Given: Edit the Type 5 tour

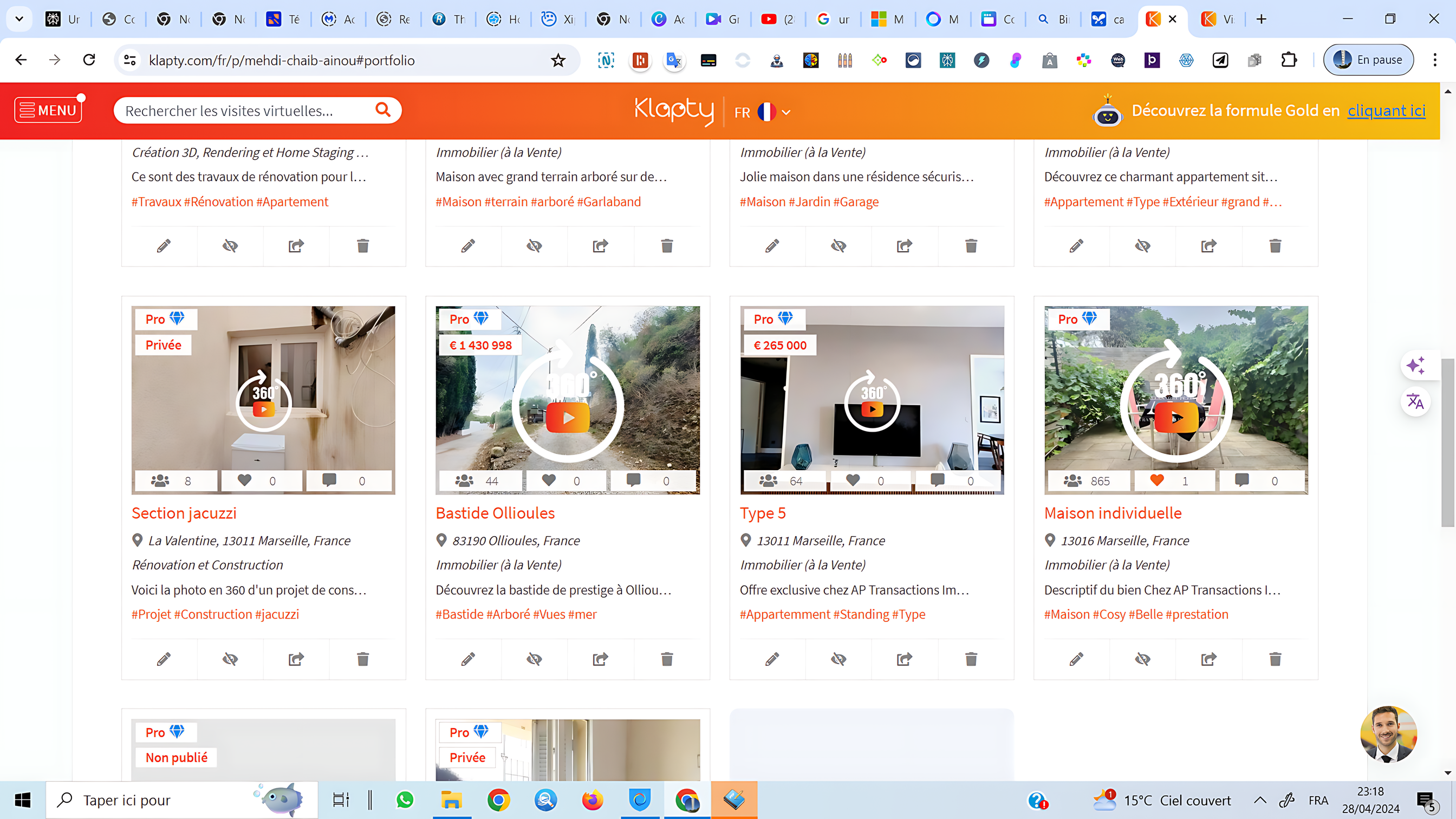Looking at the screenshot, I should (772, 659).
